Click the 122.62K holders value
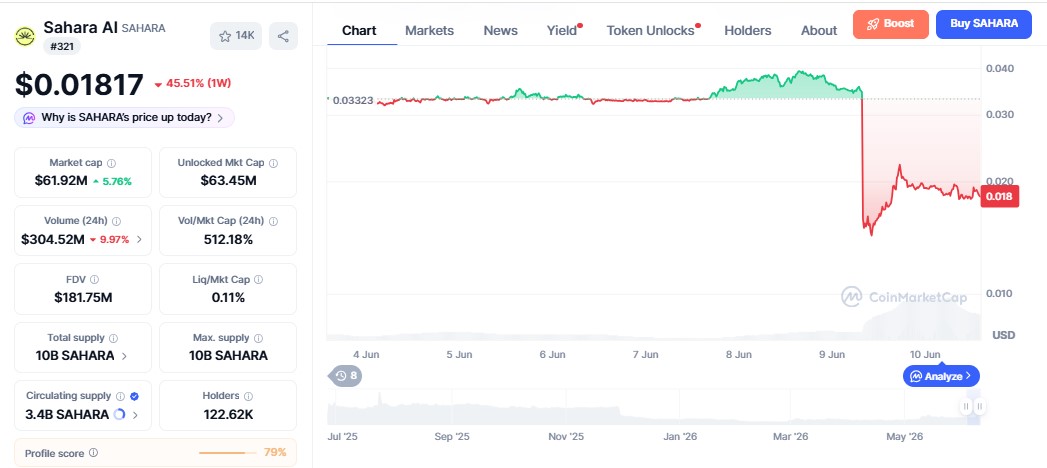The image size is (1047, 468). click(228, 415)
